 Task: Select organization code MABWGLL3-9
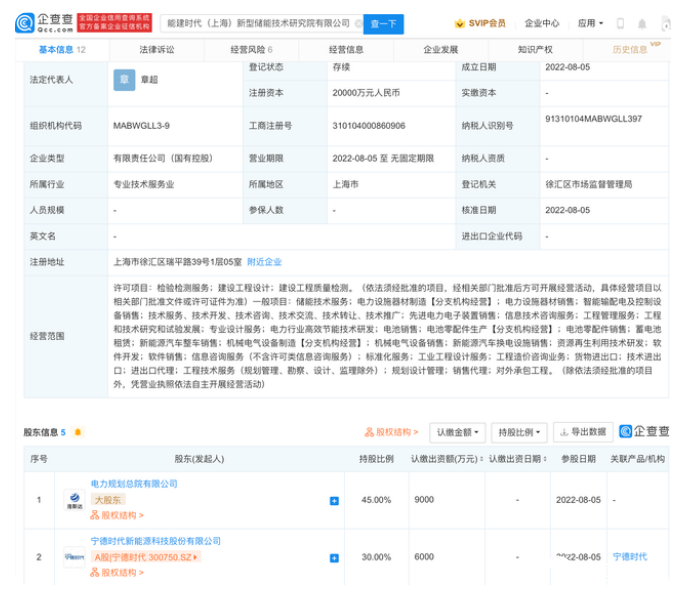pos(141,126)
